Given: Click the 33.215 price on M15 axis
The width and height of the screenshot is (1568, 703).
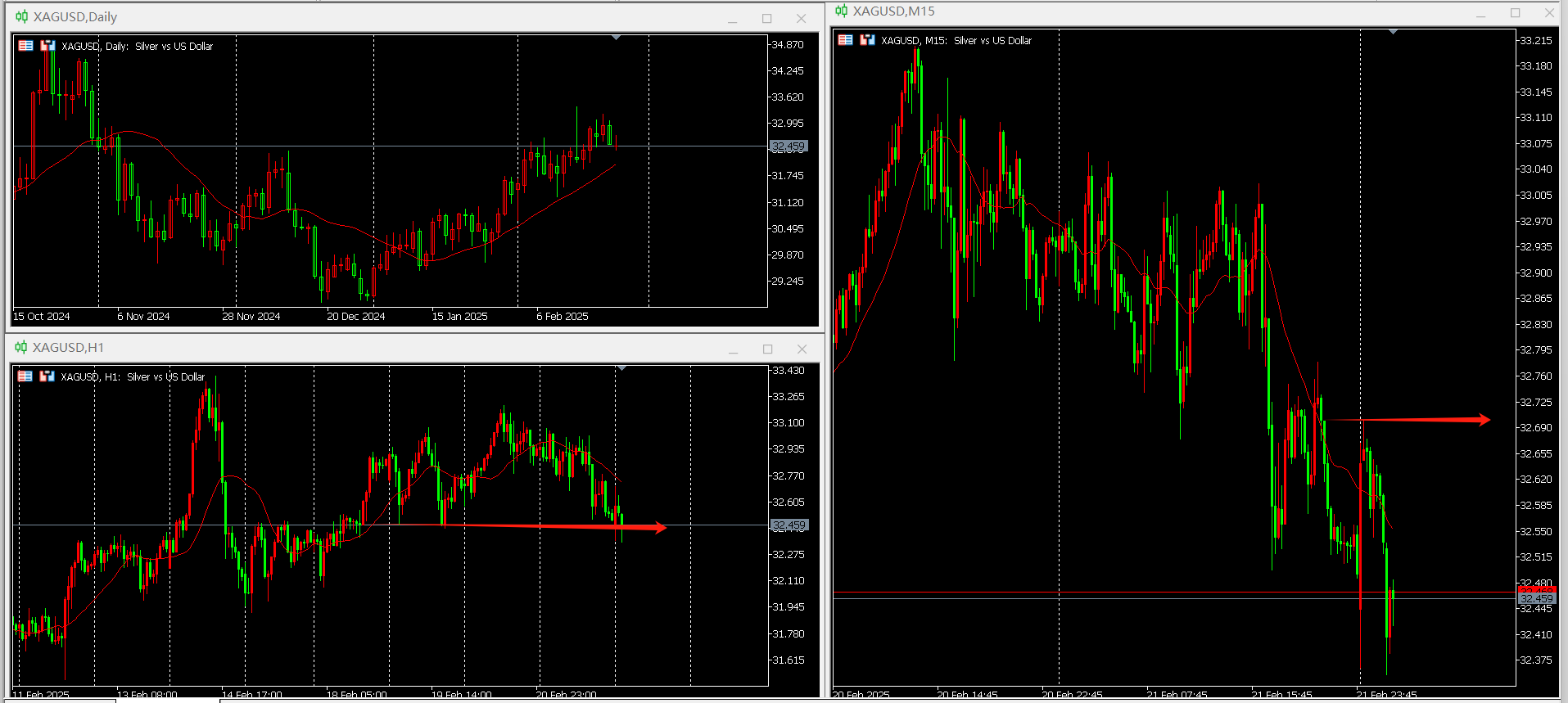Looking at the screenshot, I should (x=1536, y=41).
